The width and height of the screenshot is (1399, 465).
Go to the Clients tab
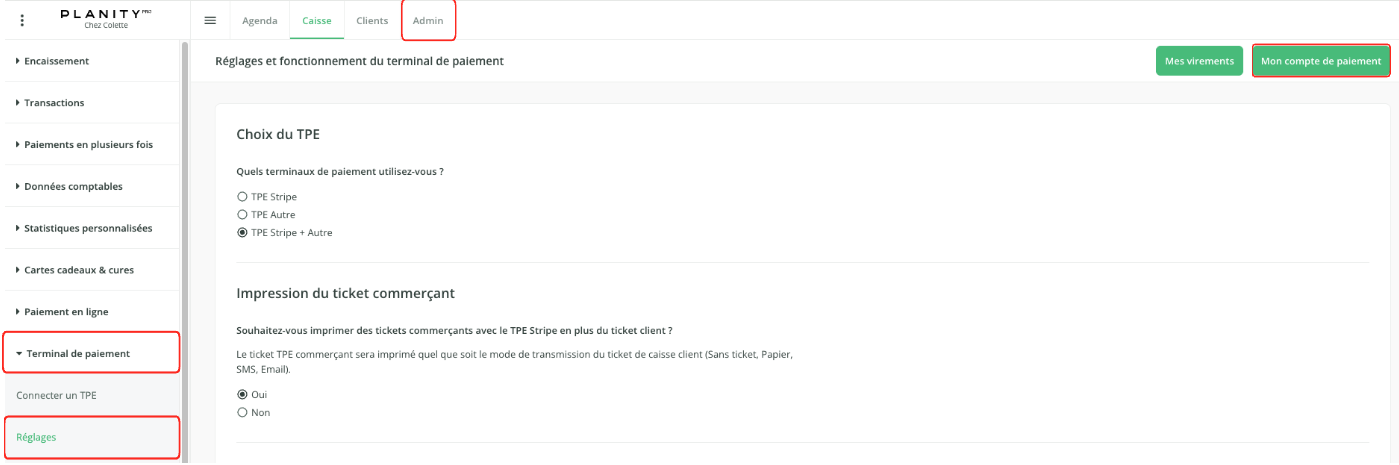pos(372,21)
